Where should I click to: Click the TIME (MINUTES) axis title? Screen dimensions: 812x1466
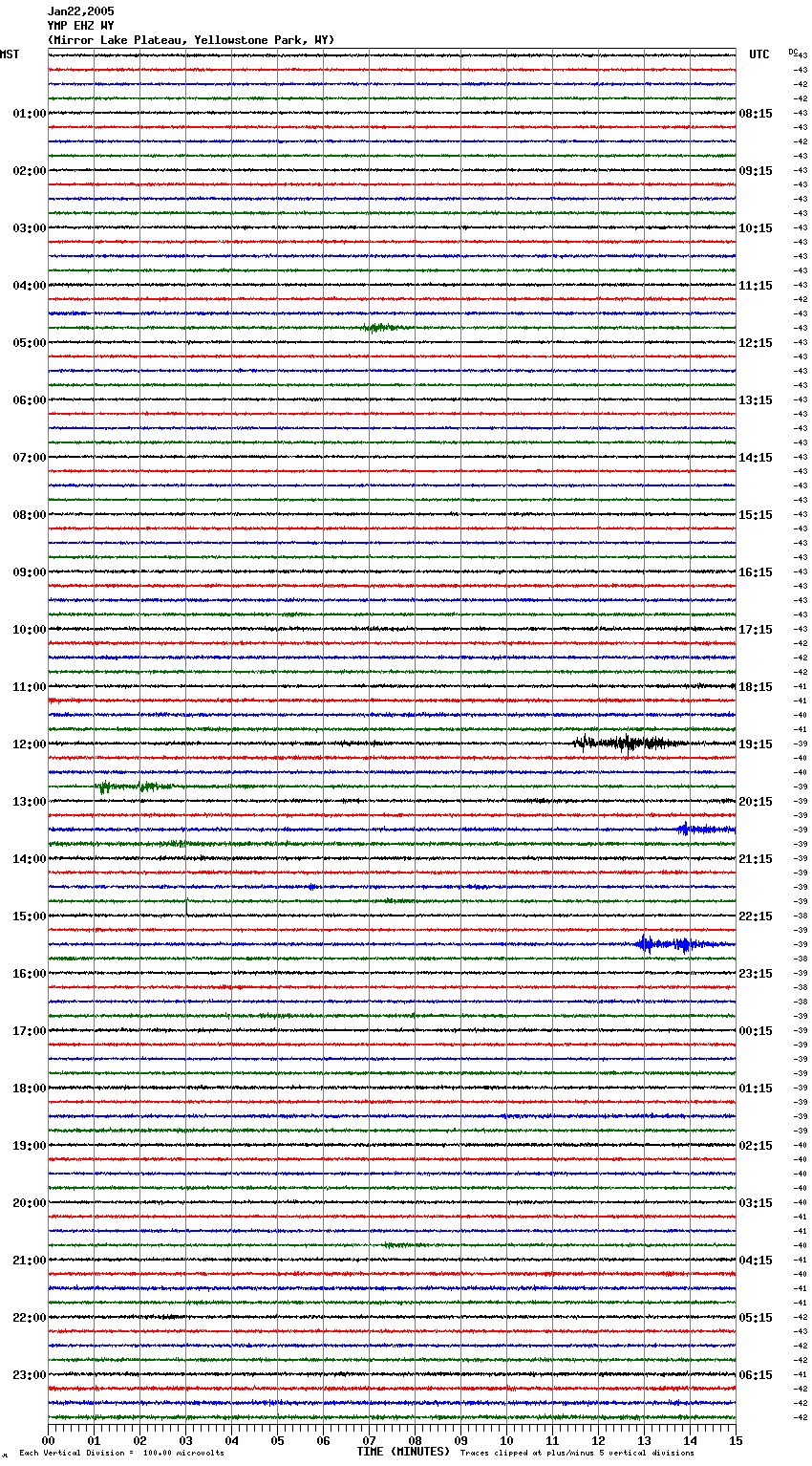pyautogui.click(x=403, y=1452)
